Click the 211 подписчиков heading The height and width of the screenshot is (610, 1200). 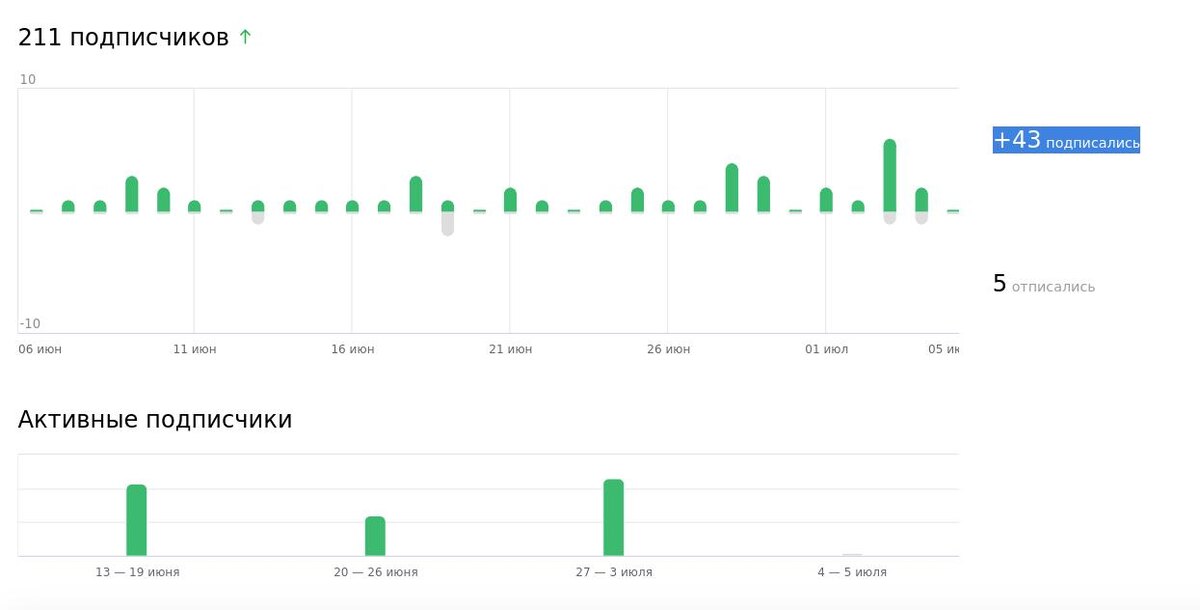pyautogui.click(x=123, y=38)
